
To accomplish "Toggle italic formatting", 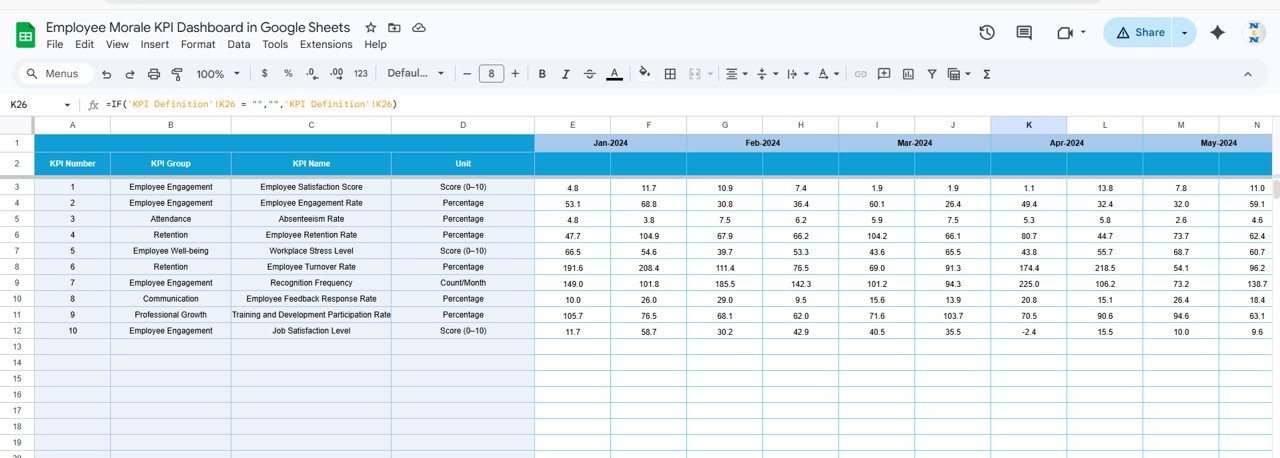I will [x=566, y=74].
